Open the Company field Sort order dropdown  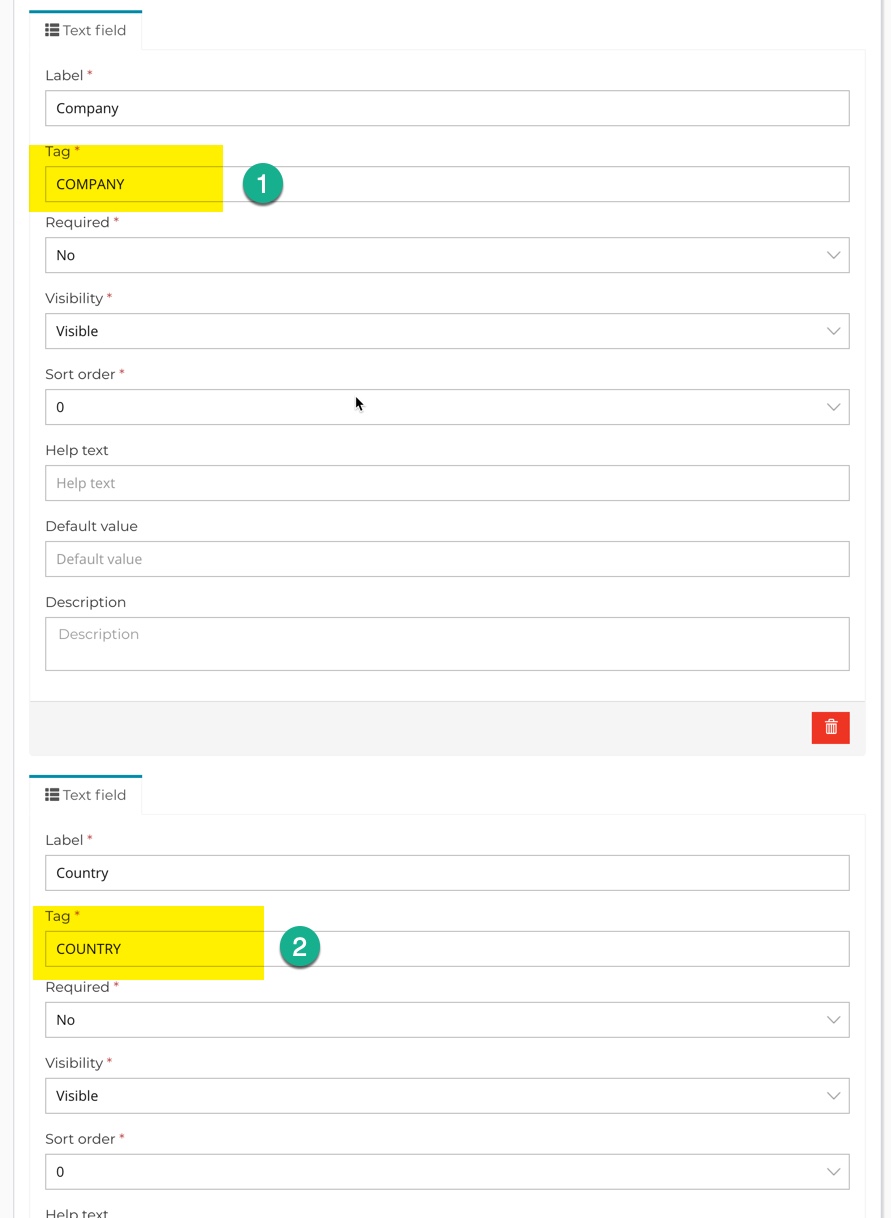point(447,407)
